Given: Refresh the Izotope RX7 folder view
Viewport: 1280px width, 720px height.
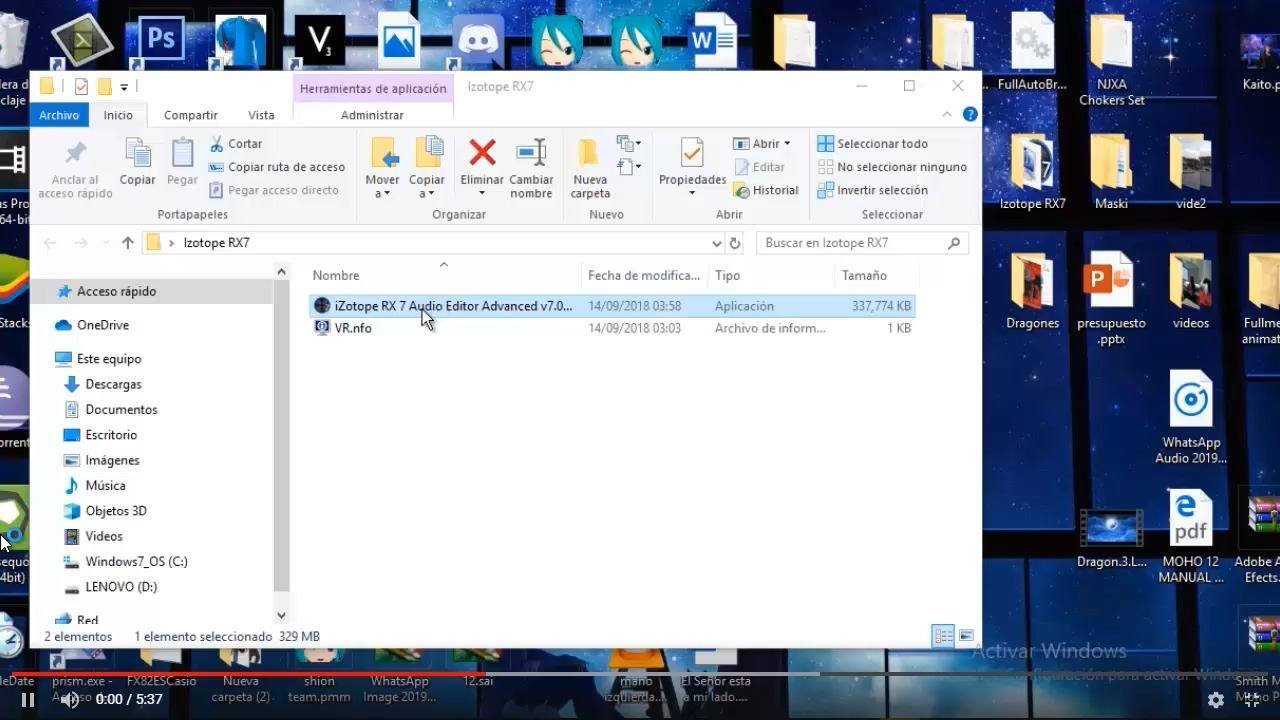Looking at the screenshot, I should (735, 243).
